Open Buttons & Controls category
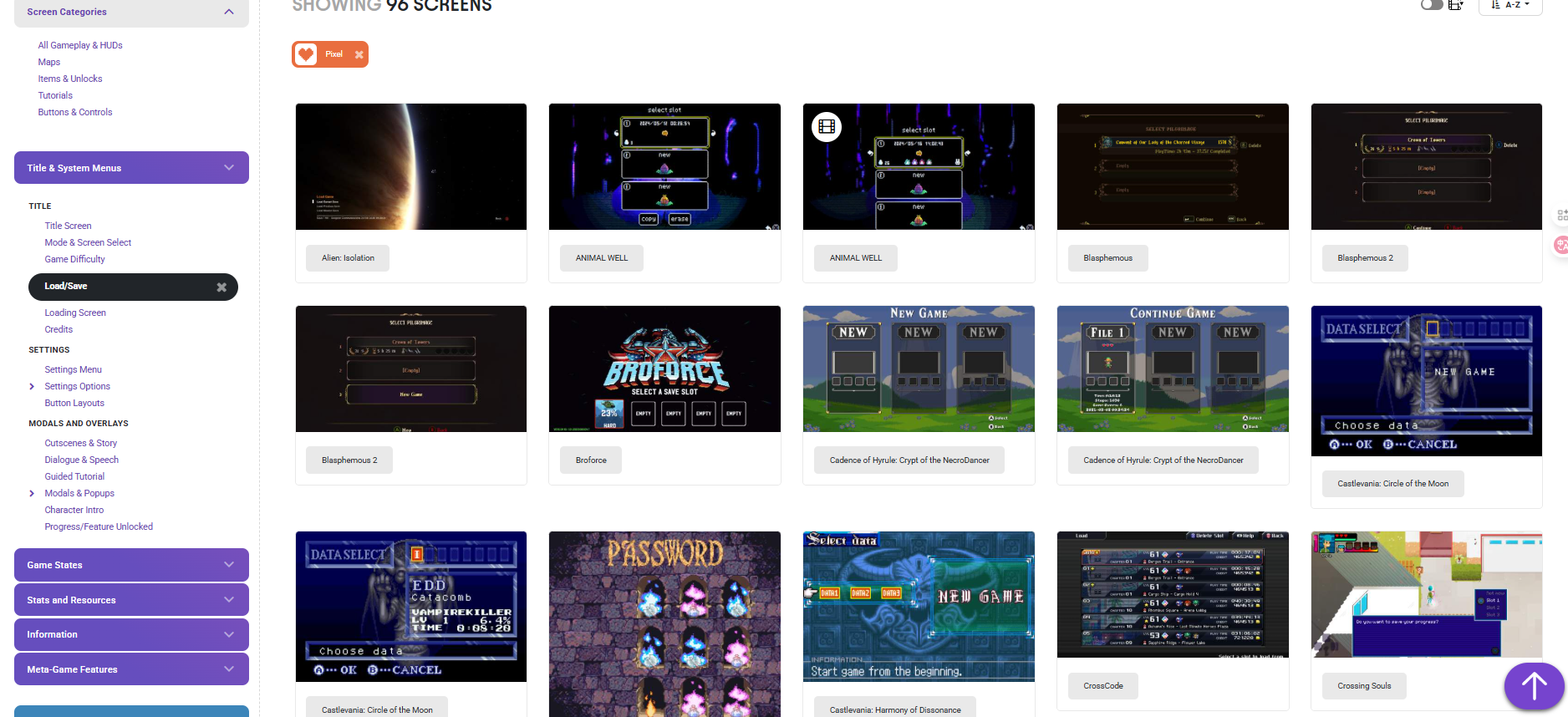Image resolution: width=1568 pixels, height=717 pixels. [75, 112]
